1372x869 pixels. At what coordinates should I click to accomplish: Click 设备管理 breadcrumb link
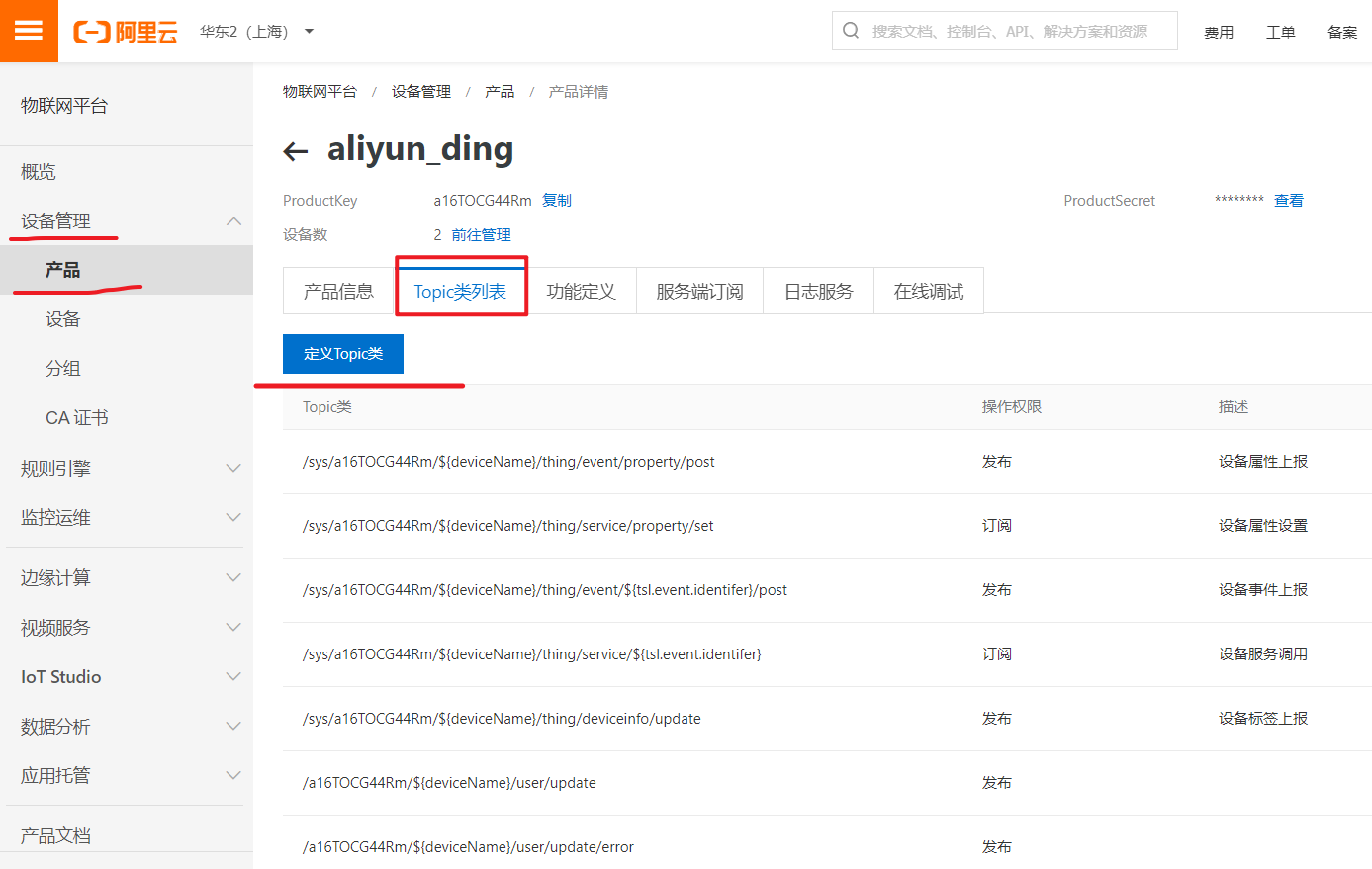[x=421, y=92]
